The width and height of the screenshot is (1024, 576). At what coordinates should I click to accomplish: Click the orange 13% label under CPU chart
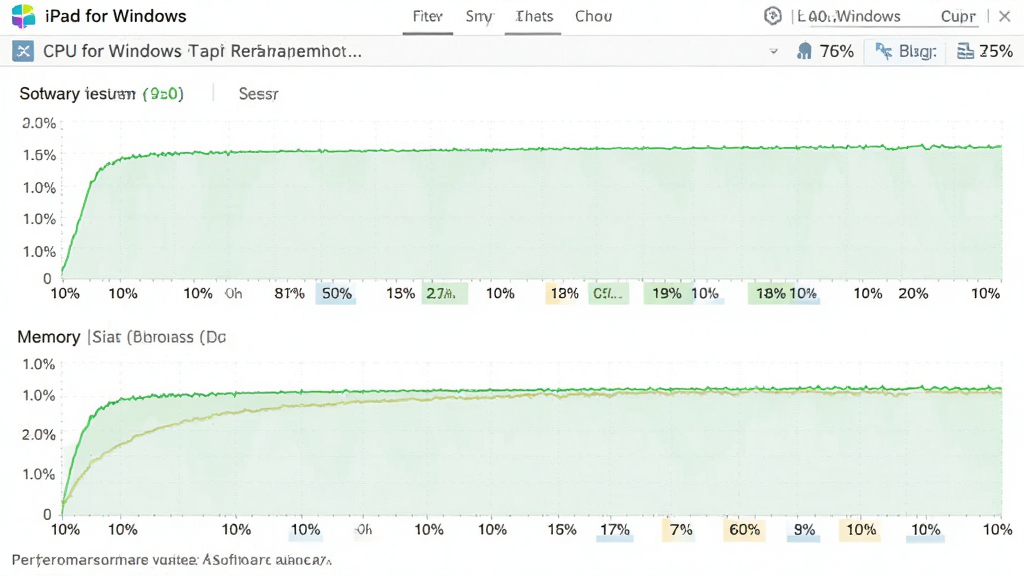(563, 293)
